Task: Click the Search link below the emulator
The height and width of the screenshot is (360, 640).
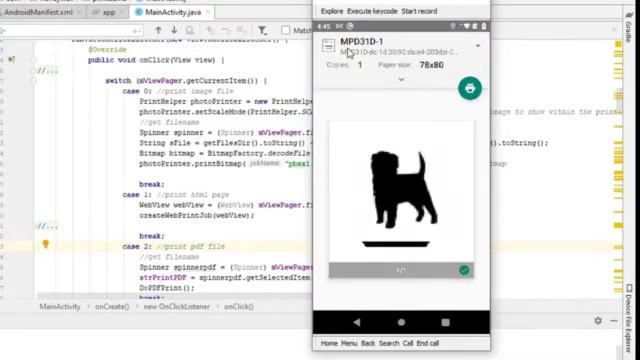Action: (389, 343)
